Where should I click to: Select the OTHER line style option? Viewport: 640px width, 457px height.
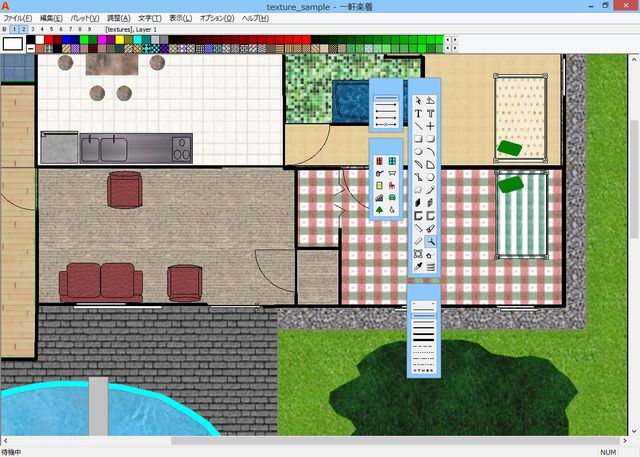[x=424, y=370]
